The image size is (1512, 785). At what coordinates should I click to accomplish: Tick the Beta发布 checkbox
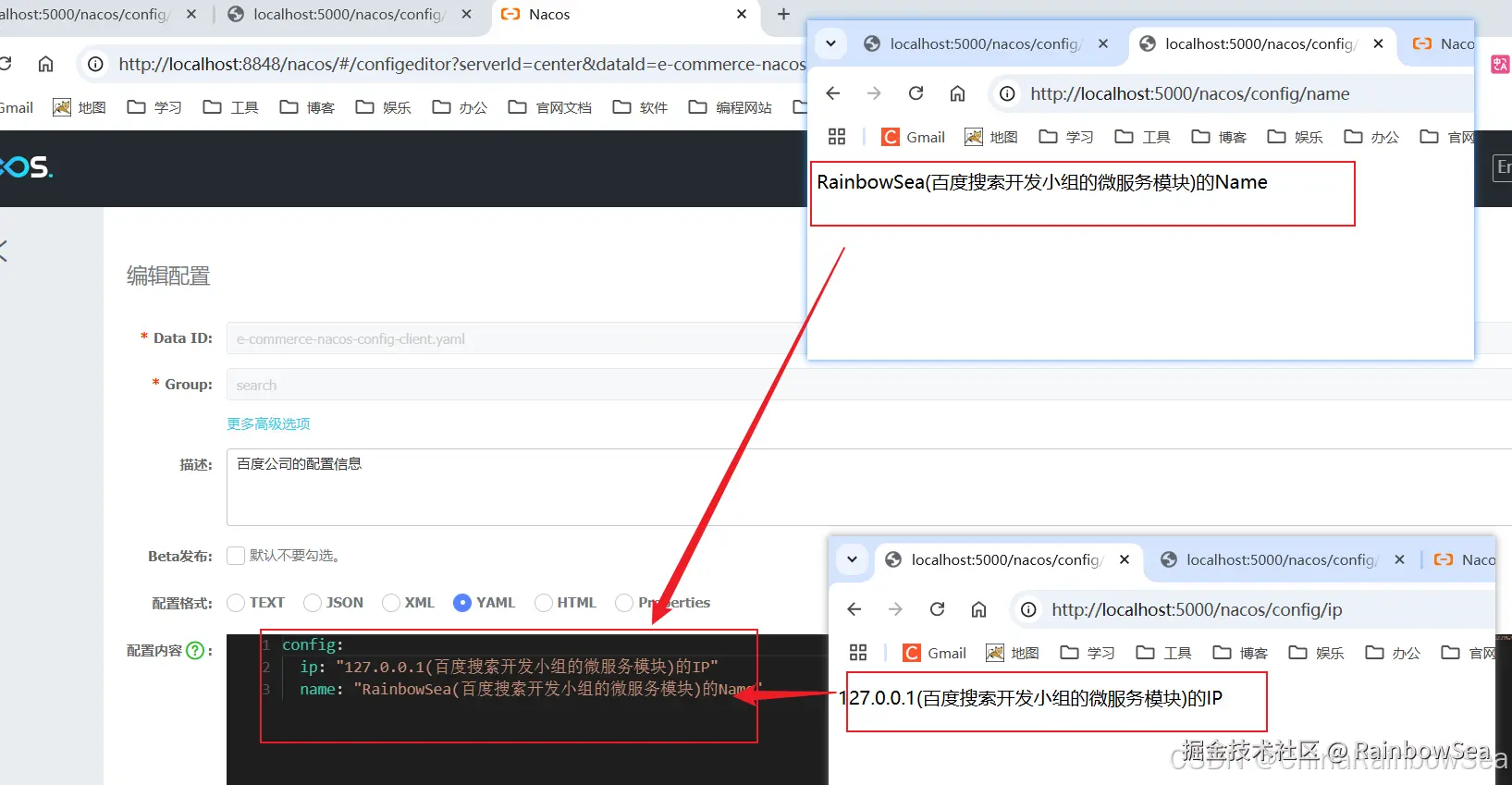click(x=236, y=555)
